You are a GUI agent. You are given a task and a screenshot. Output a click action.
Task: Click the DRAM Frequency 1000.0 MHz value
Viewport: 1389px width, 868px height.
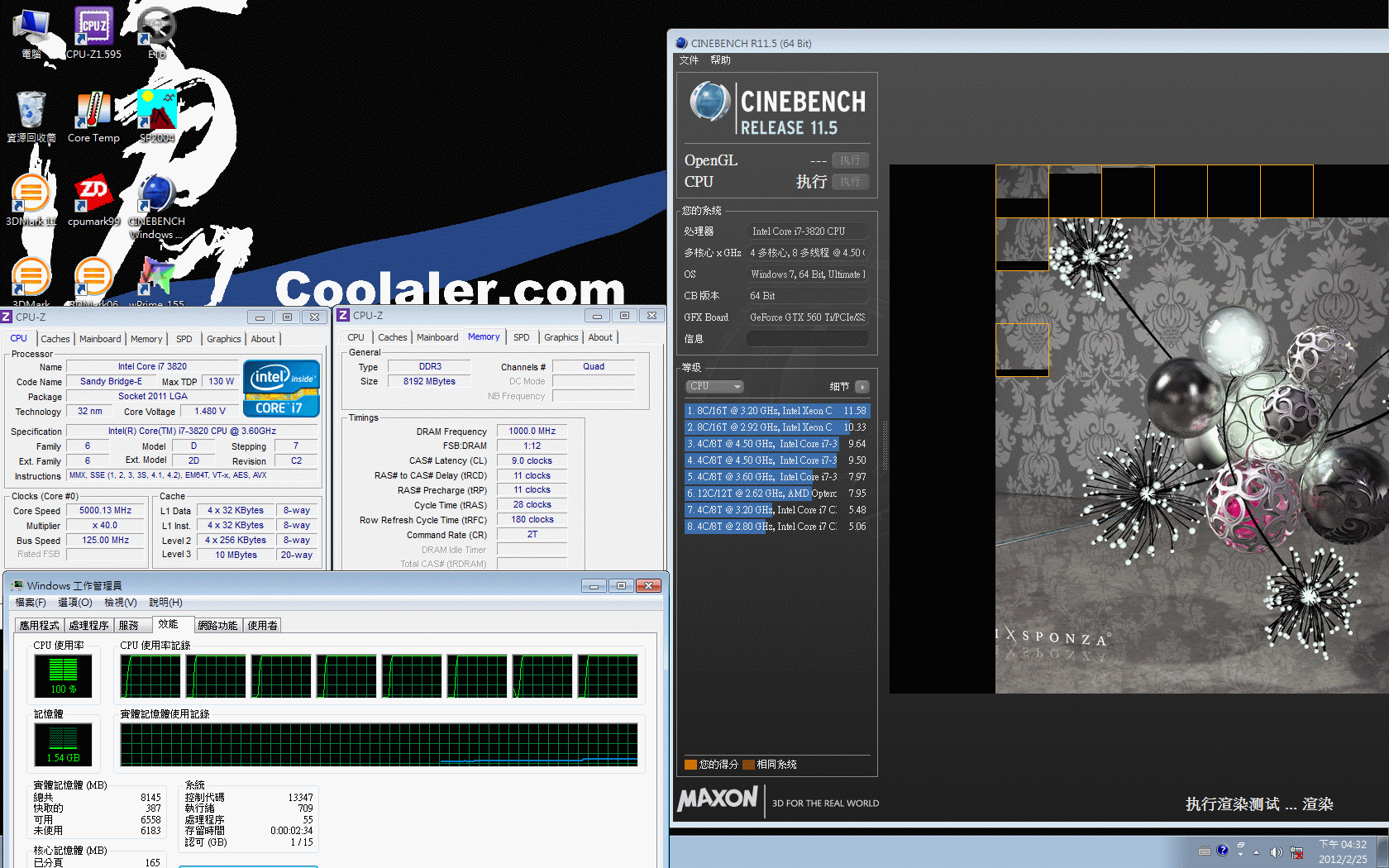532,432
